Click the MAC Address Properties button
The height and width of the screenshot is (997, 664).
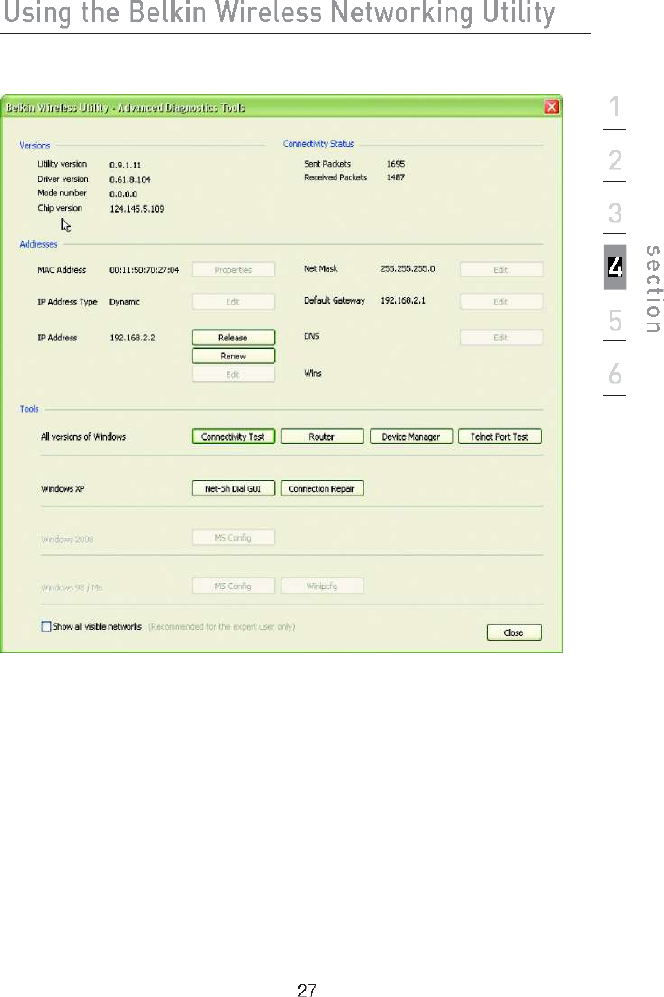pos(233,270)
